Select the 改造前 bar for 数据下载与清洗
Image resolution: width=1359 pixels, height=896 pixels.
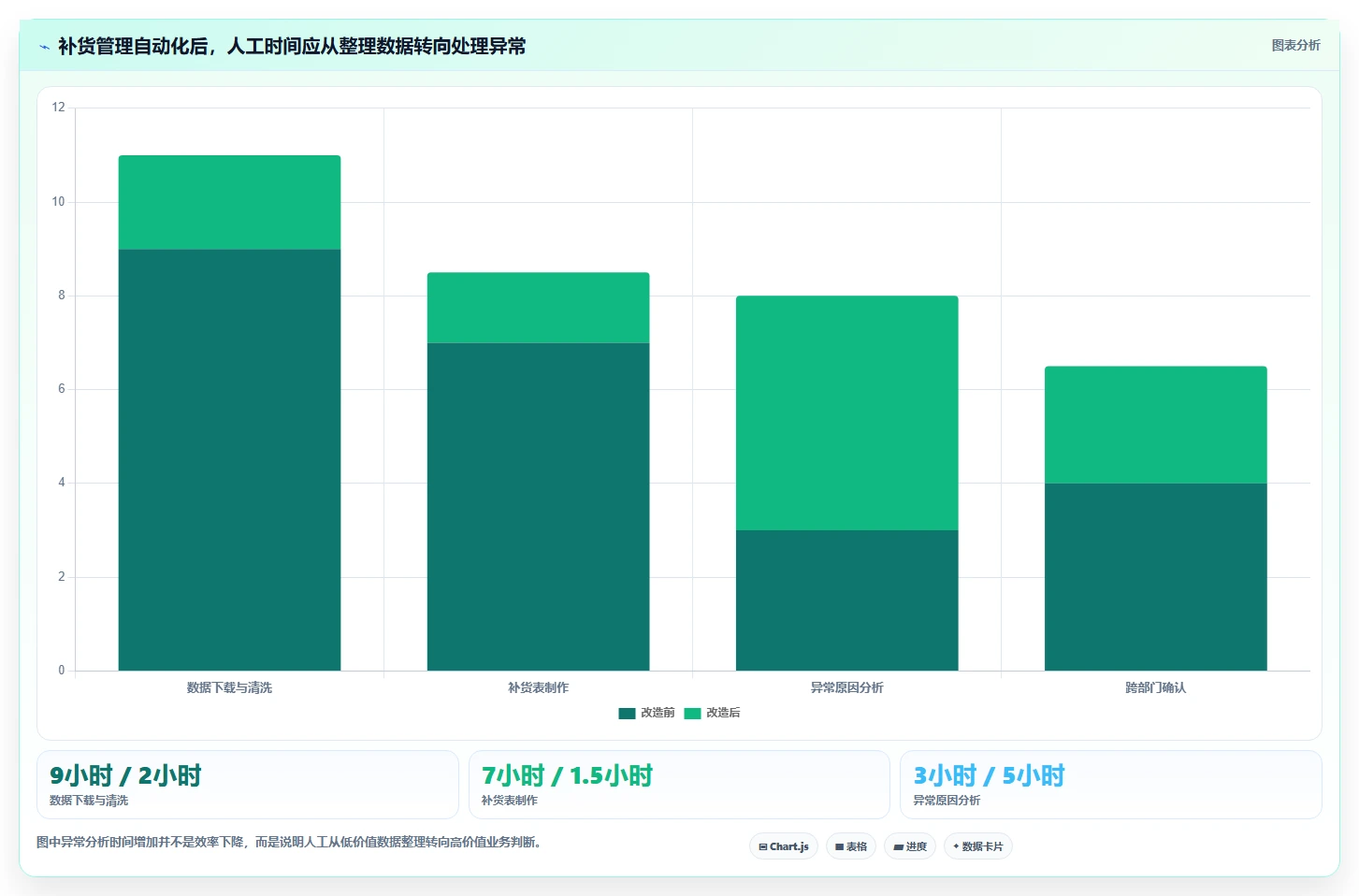click(229, 459)
